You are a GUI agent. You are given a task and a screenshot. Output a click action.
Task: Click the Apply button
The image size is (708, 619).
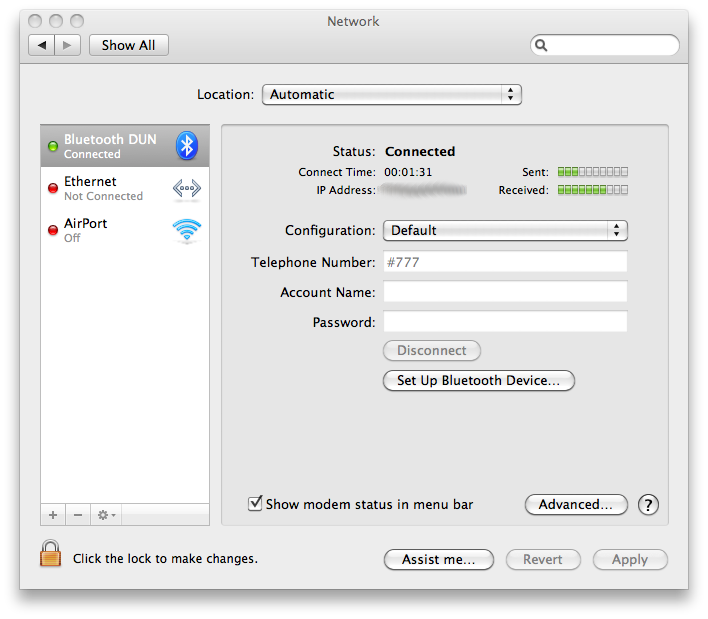(630, 559)
